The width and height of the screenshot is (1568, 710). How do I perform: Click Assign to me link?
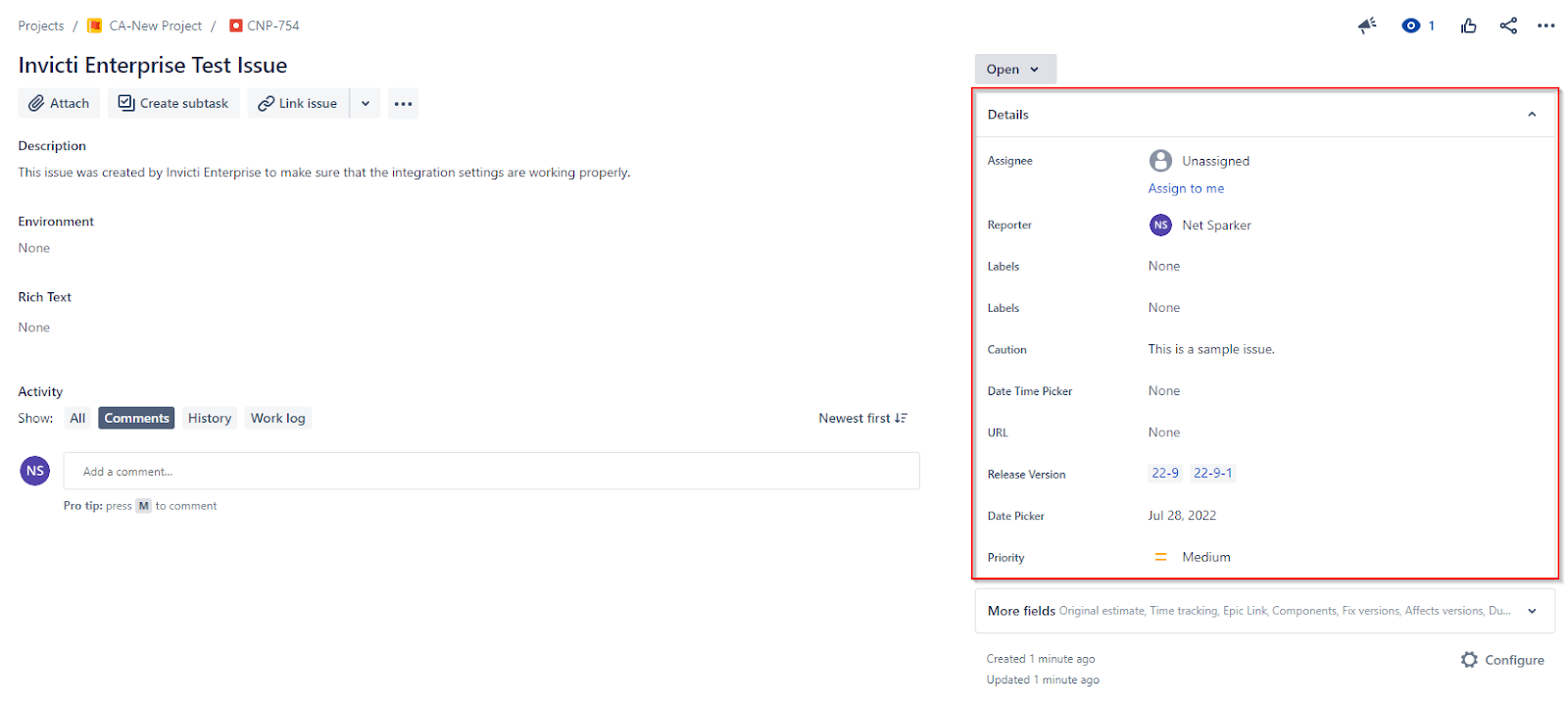[1186, 188]
